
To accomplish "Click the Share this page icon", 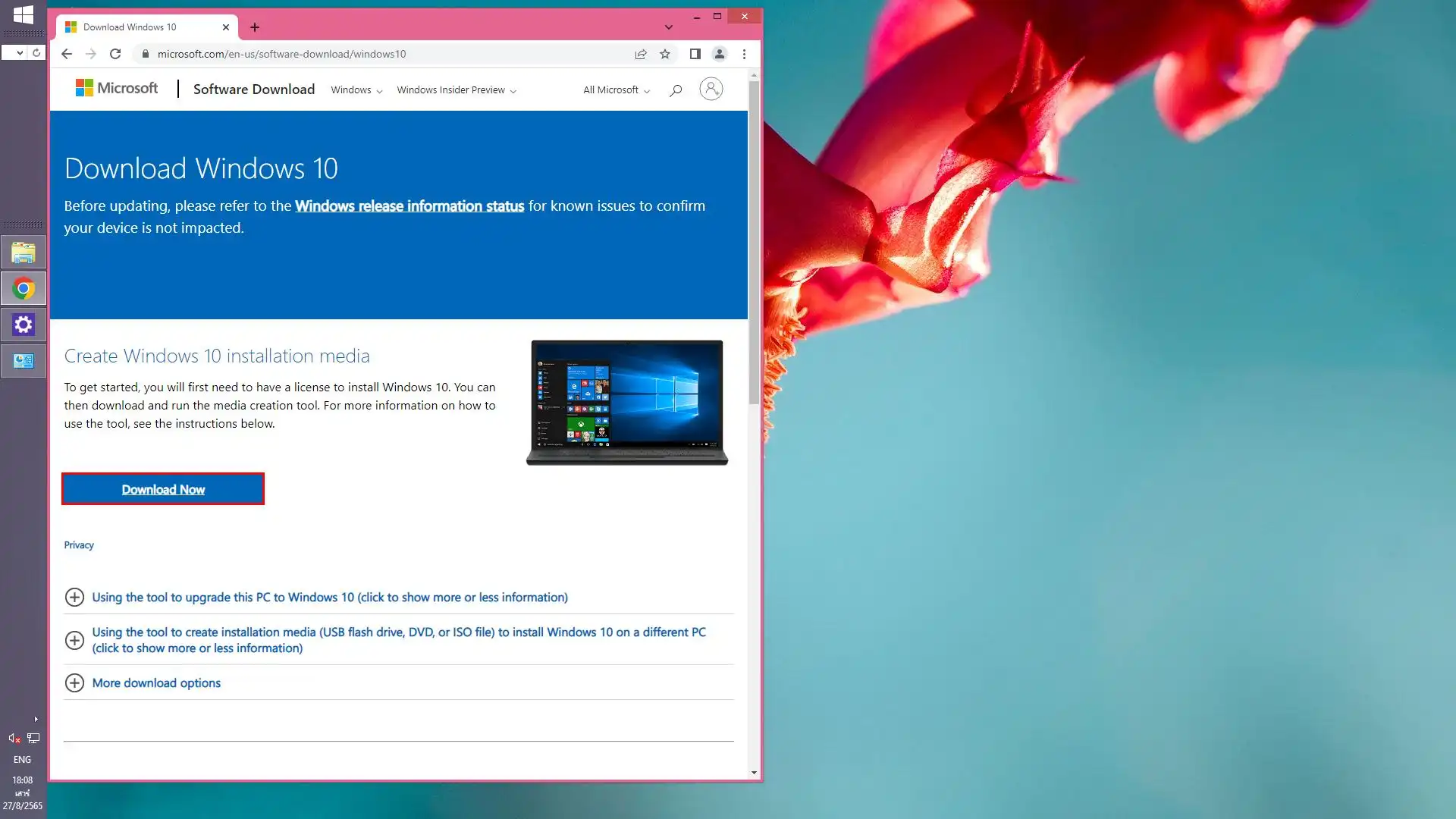I will click(x=641, y=54).
